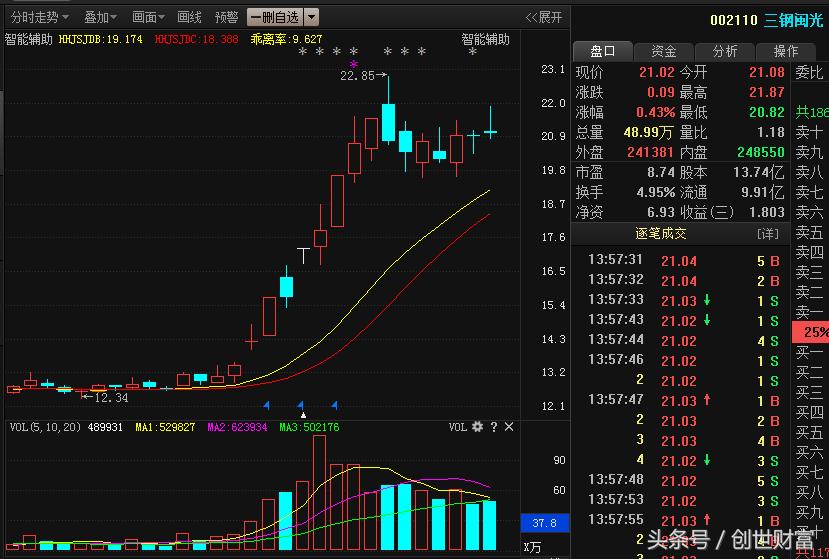Click the tallest red volume bar
The image size is (829, 559).
pos(319,492)
